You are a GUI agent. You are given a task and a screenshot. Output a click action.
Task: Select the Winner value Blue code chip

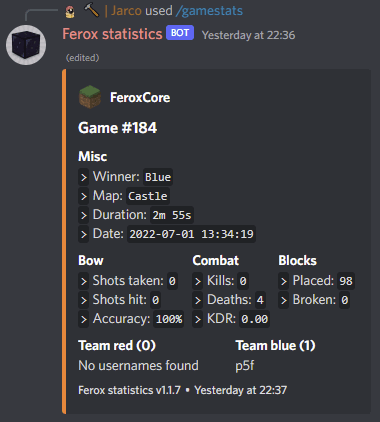point(158,177)
